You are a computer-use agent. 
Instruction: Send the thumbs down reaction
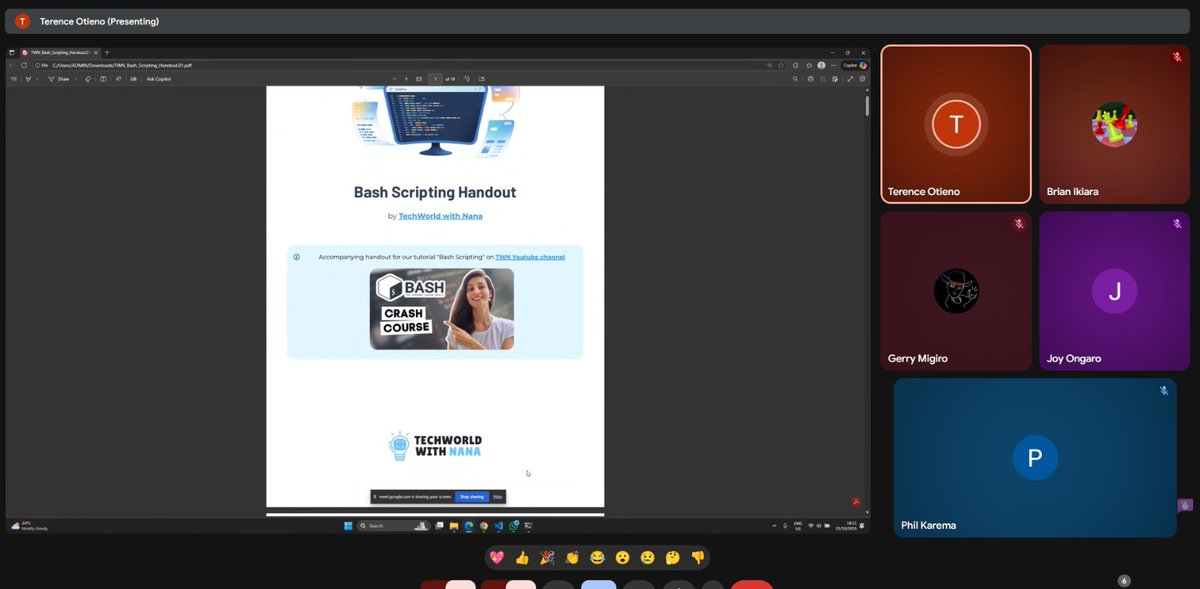click(698, 558)
